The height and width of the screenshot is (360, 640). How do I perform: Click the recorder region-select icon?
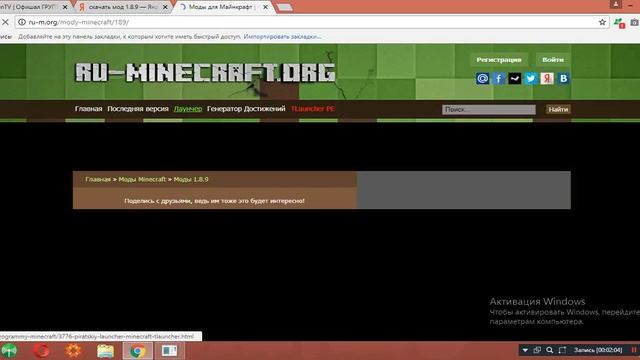(562, 350)
